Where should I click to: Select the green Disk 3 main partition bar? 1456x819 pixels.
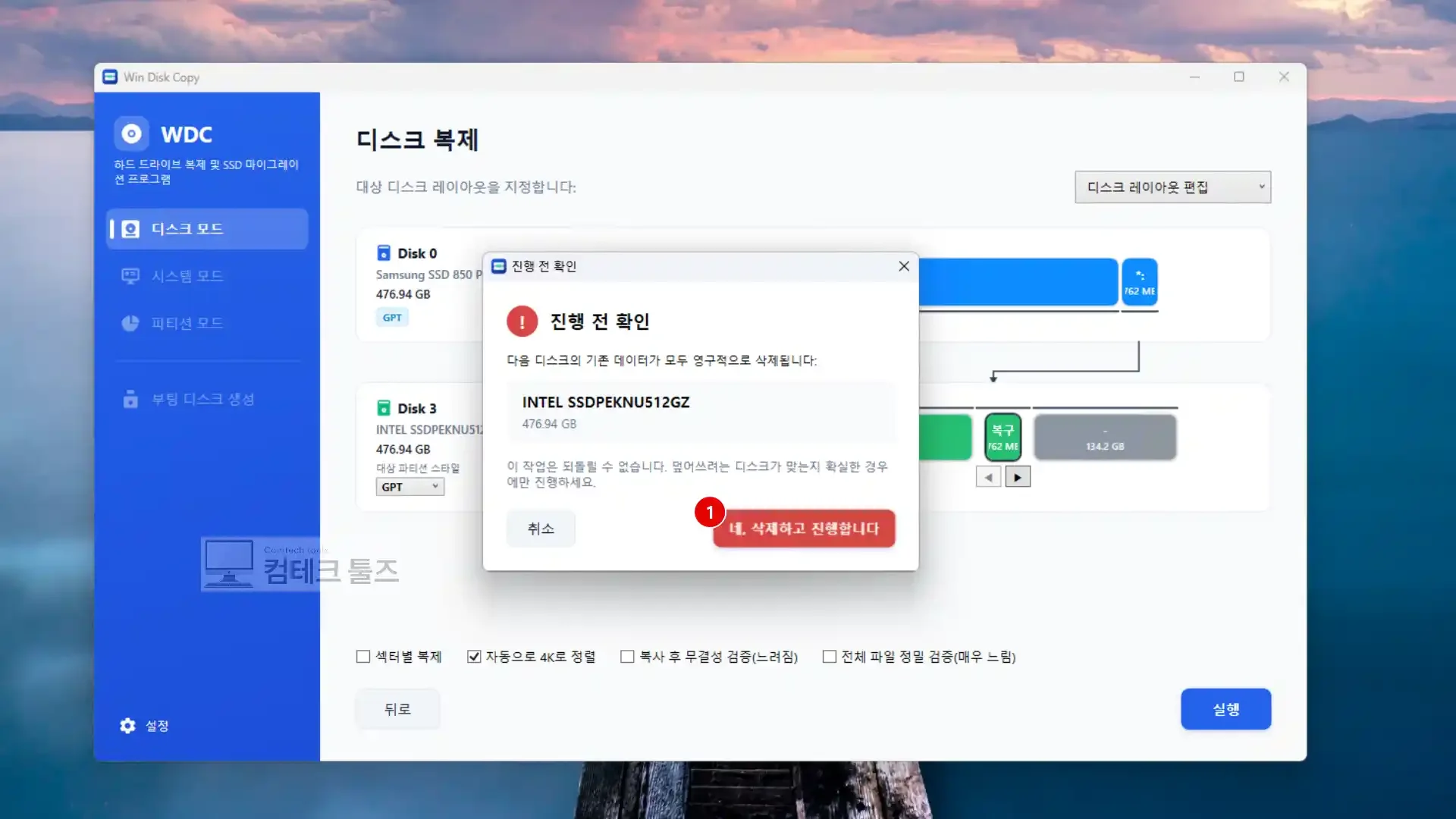coord(945,437)
